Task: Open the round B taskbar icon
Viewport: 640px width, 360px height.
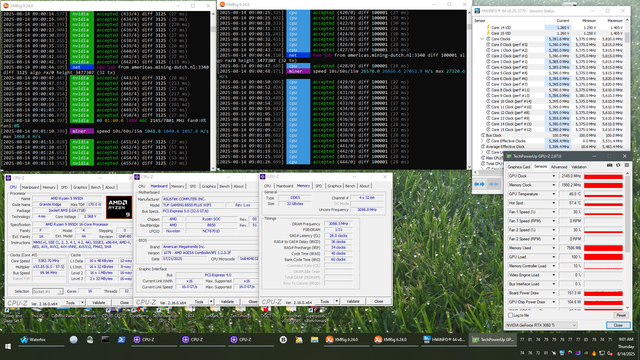Action: pyautogui.click(x=283, y=340)
